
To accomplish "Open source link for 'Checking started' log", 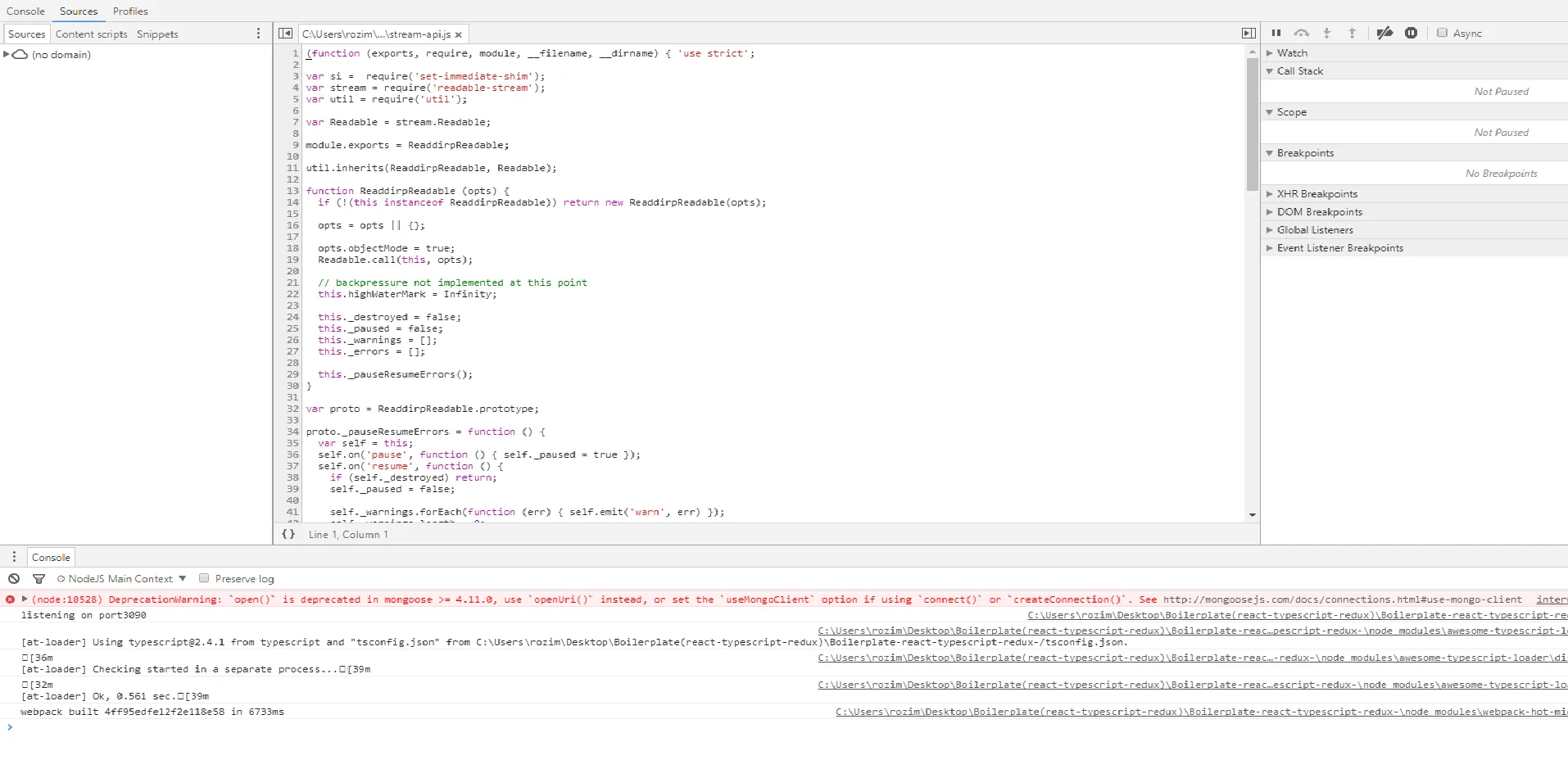I will tap(1193, 658).
